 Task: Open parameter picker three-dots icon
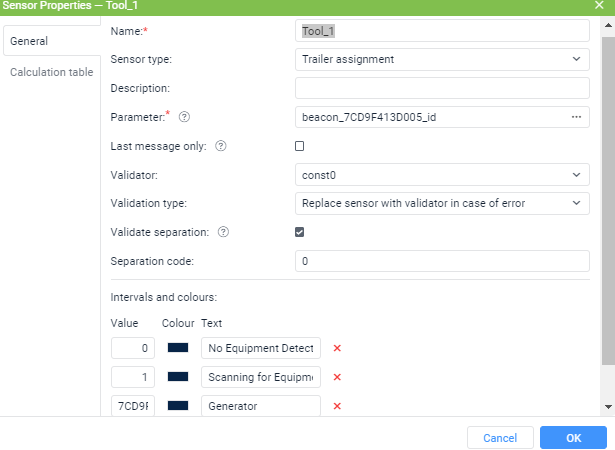(576, 117)
